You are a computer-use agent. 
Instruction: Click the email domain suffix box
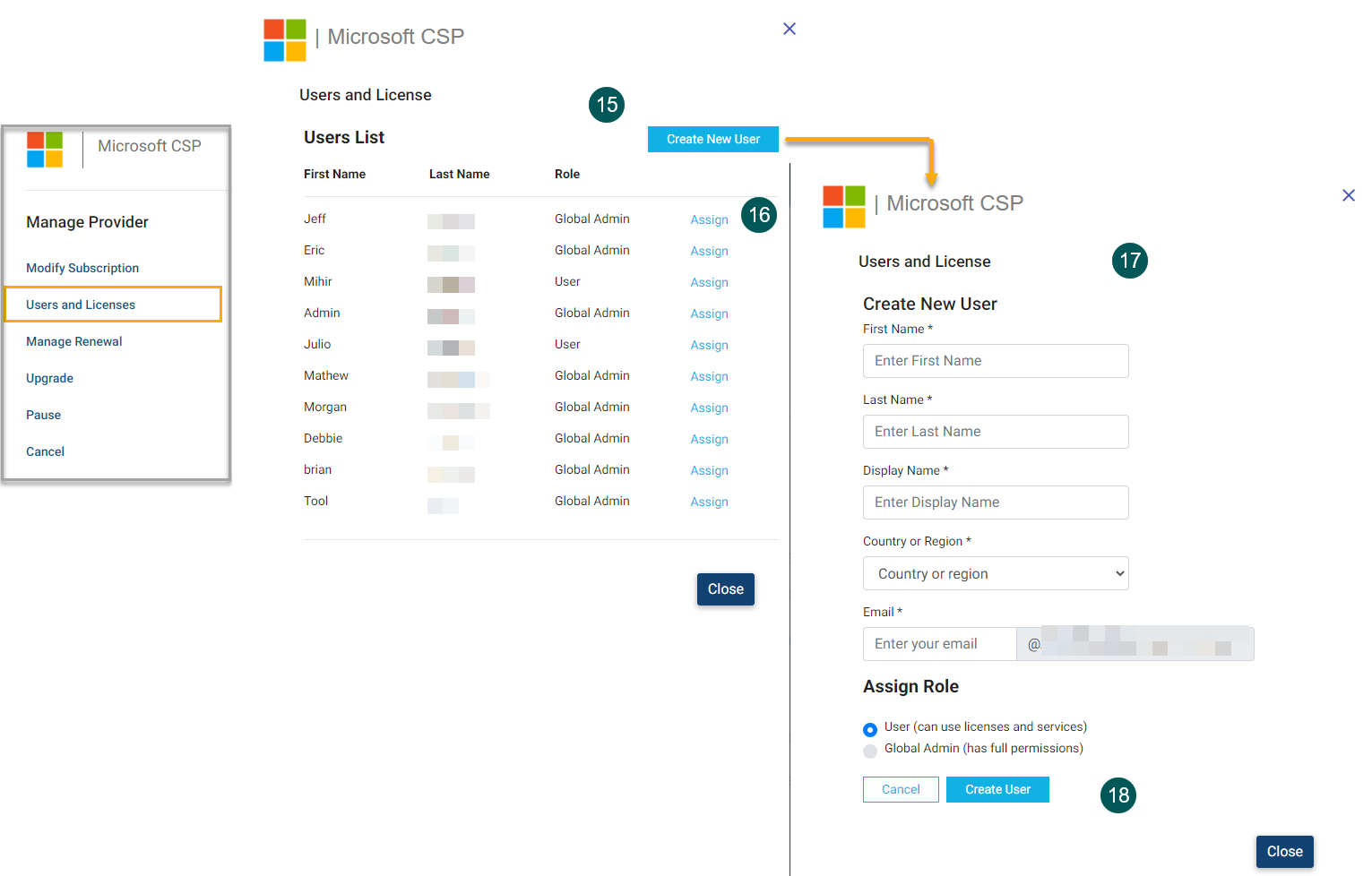click(1135, 644)
